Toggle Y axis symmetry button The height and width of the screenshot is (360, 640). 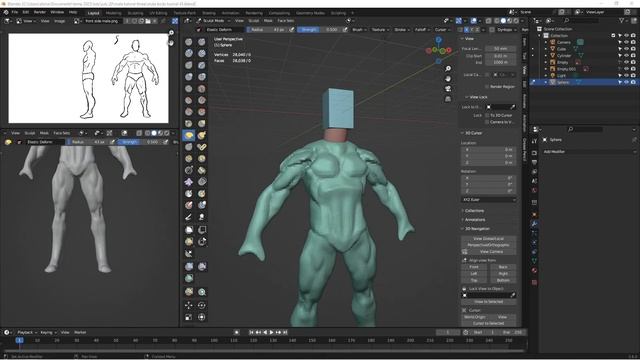click(472, 30)
